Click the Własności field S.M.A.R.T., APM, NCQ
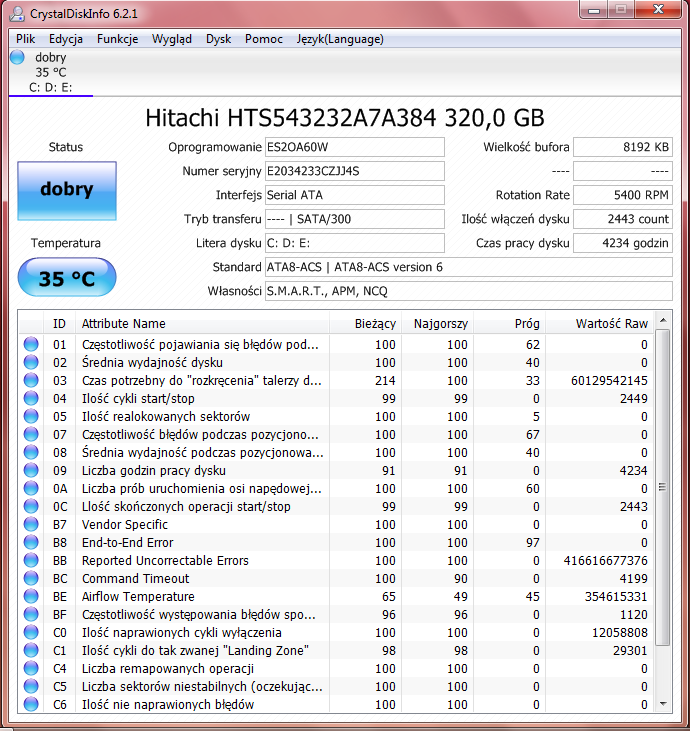Screen dimensions: 690x731 [x=469, y=291]
